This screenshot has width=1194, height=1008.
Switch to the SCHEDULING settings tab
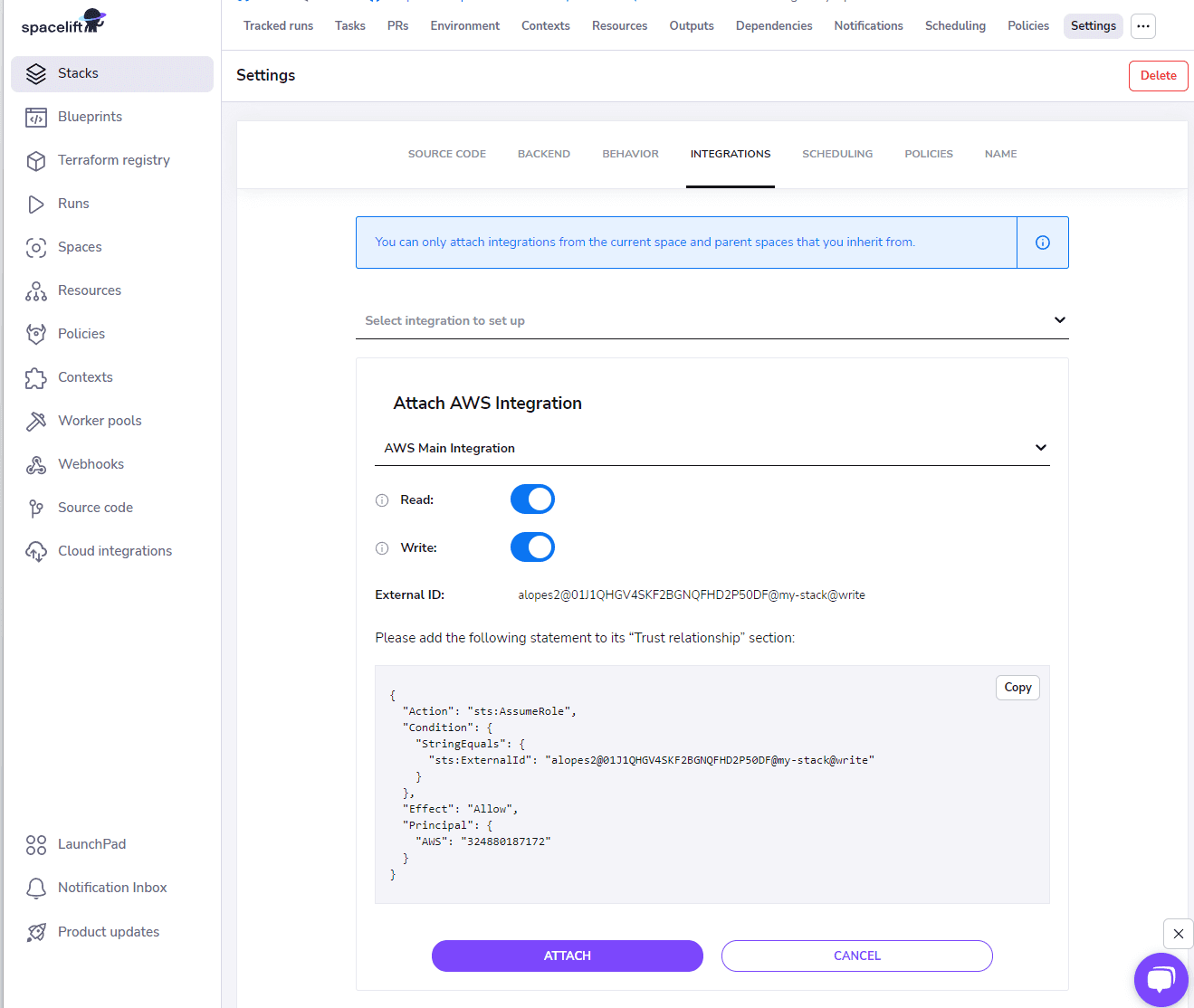[837, 154]
